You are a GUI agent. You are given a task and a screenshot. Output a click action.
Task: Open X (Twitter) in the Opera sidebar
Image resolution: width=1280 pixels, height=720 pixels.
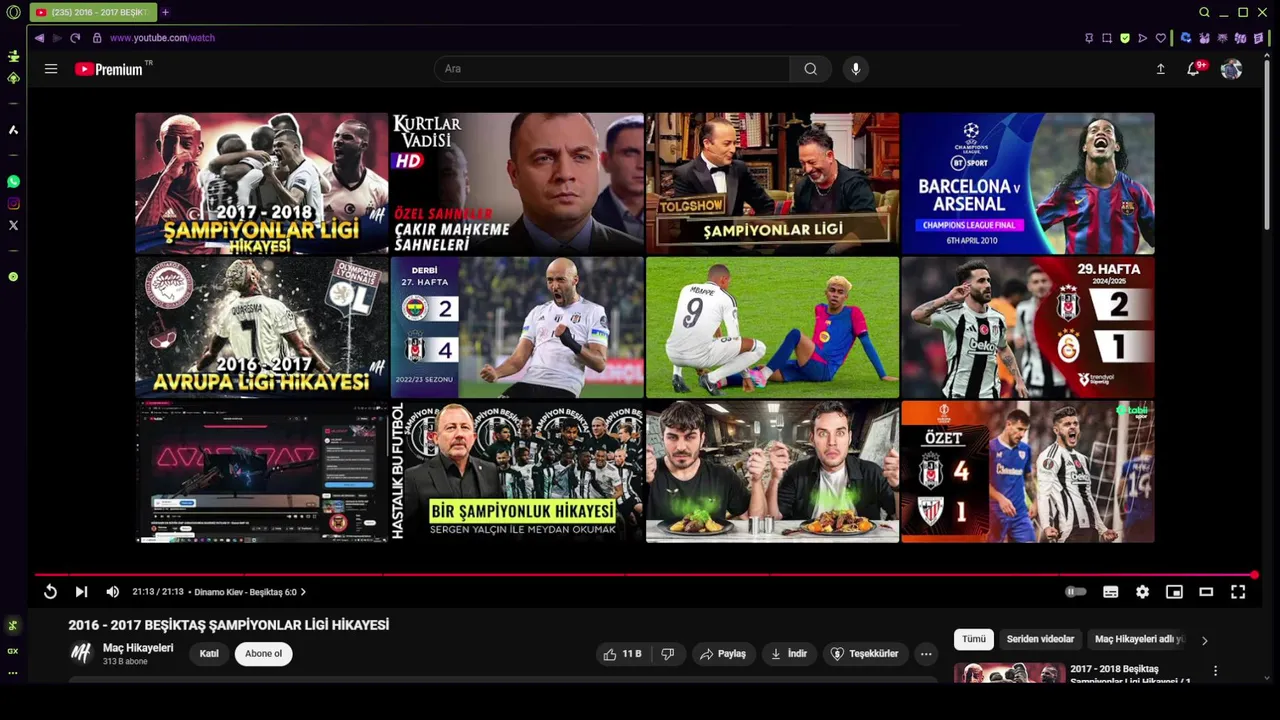tap(13, 226)
